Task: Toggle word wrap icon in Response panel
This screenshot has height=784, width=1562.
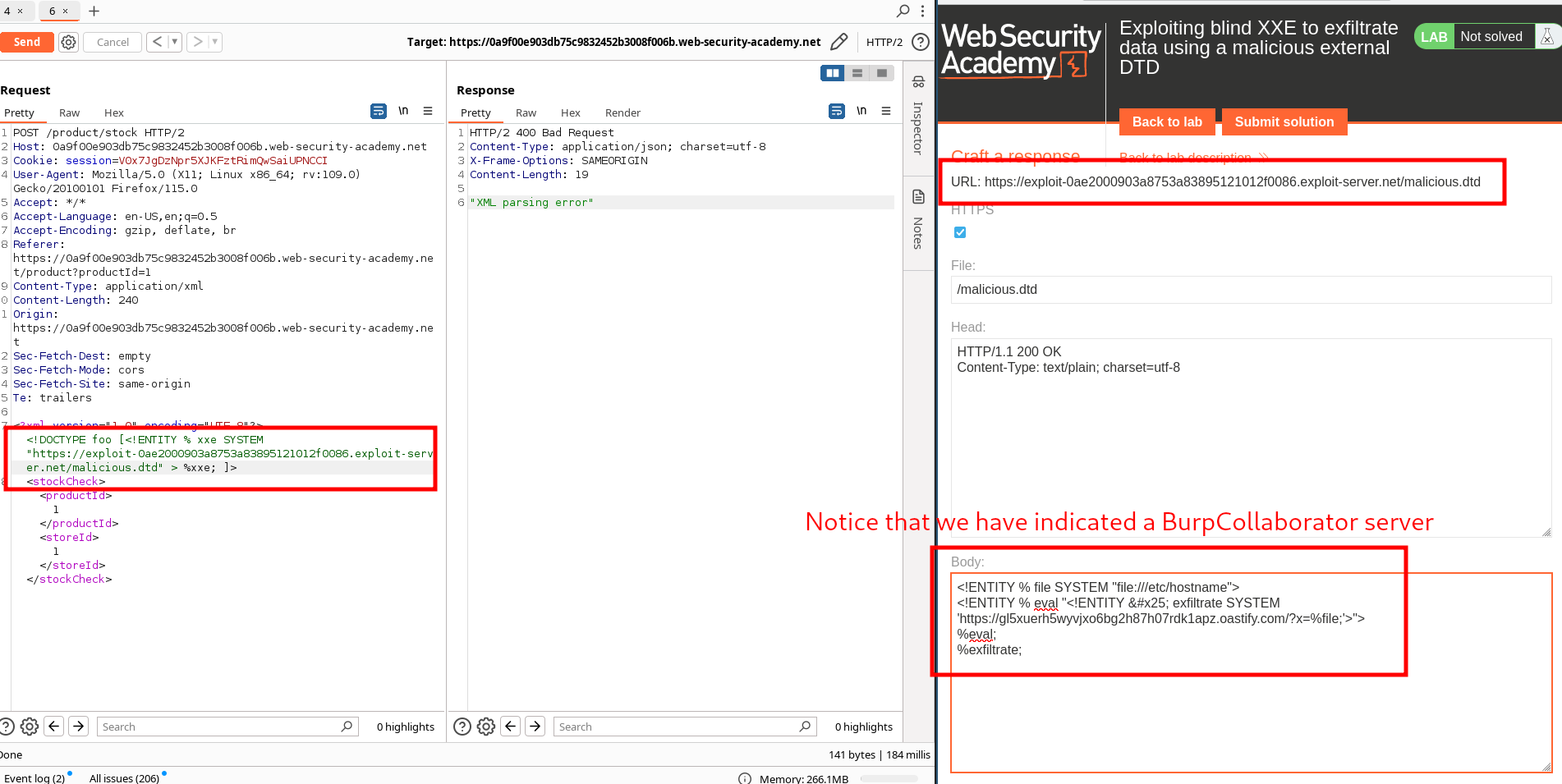Action: (x=837, y=111)
